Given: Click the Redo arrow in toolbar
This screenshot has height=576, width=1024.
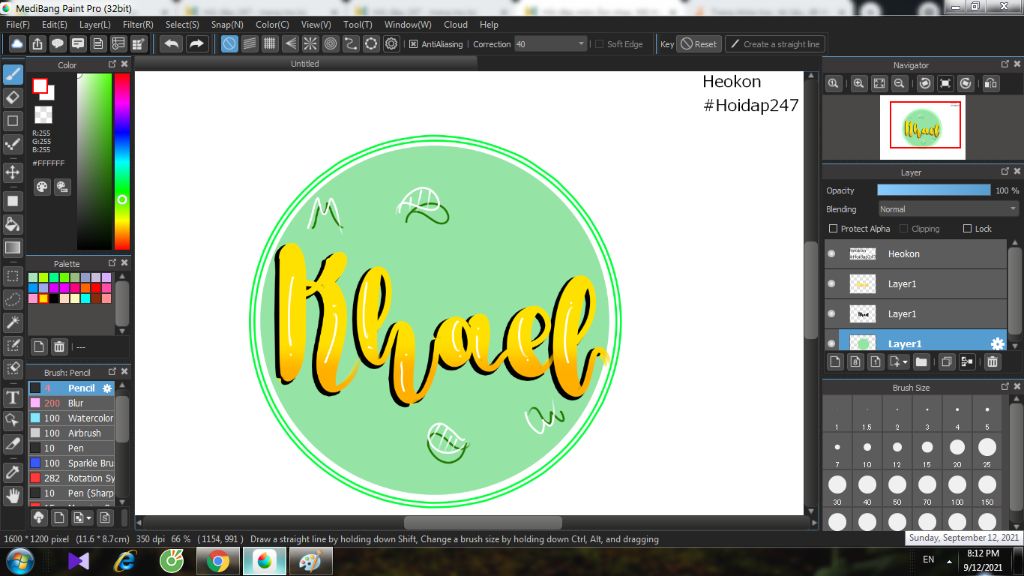Looking at the screenshot, I should pyautogui.click(x=196, y=44).
